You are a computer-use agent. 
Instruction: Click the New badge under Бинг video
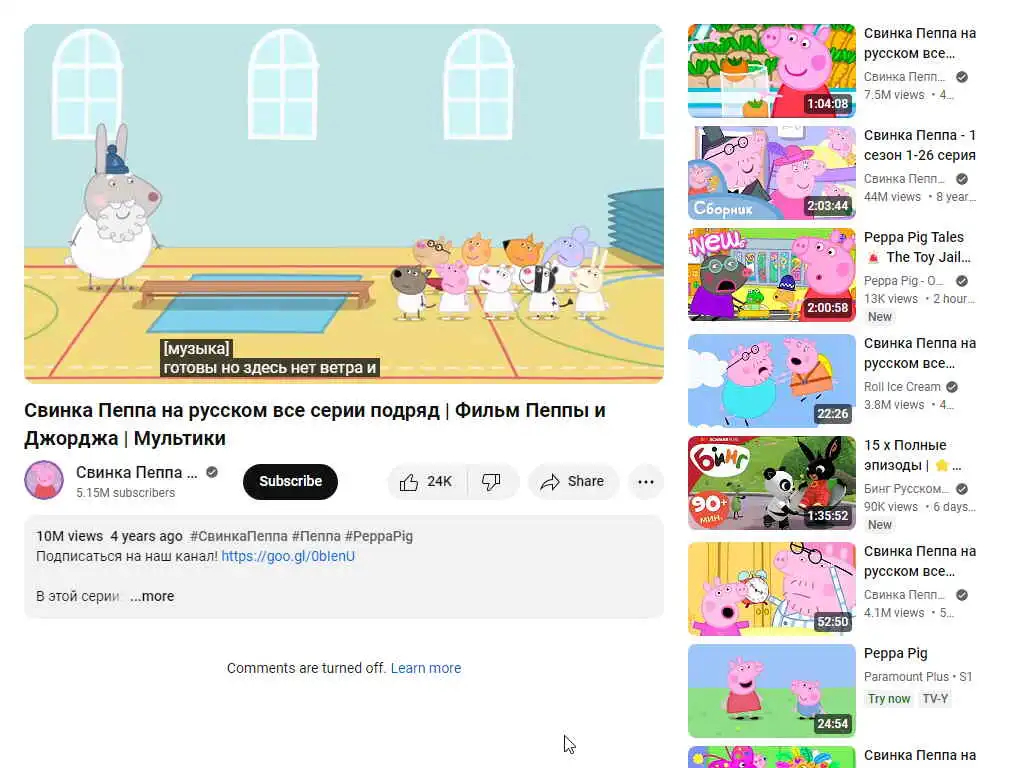pyautogui.click(x=879, y=525)
